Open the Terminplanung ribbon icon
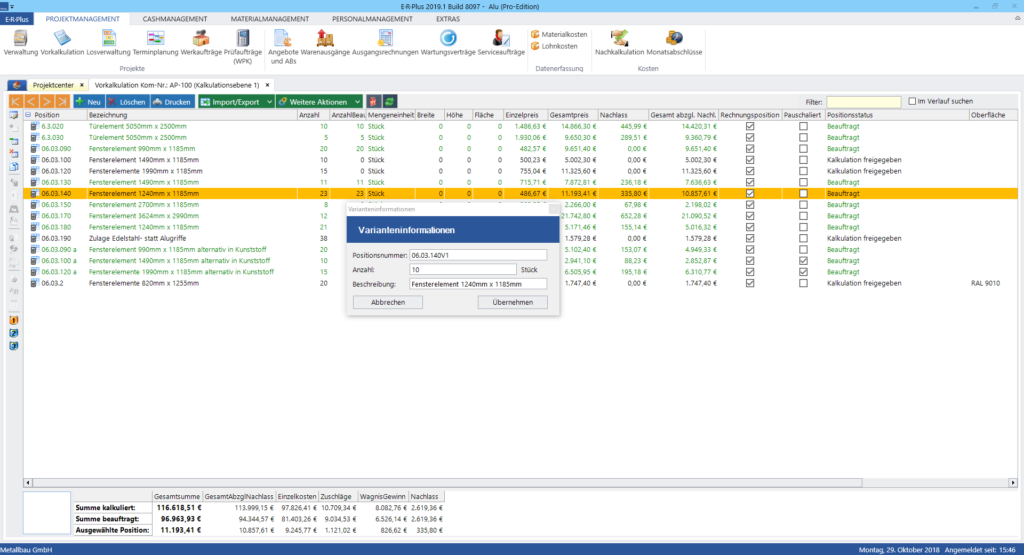 [x=155, y=43]
